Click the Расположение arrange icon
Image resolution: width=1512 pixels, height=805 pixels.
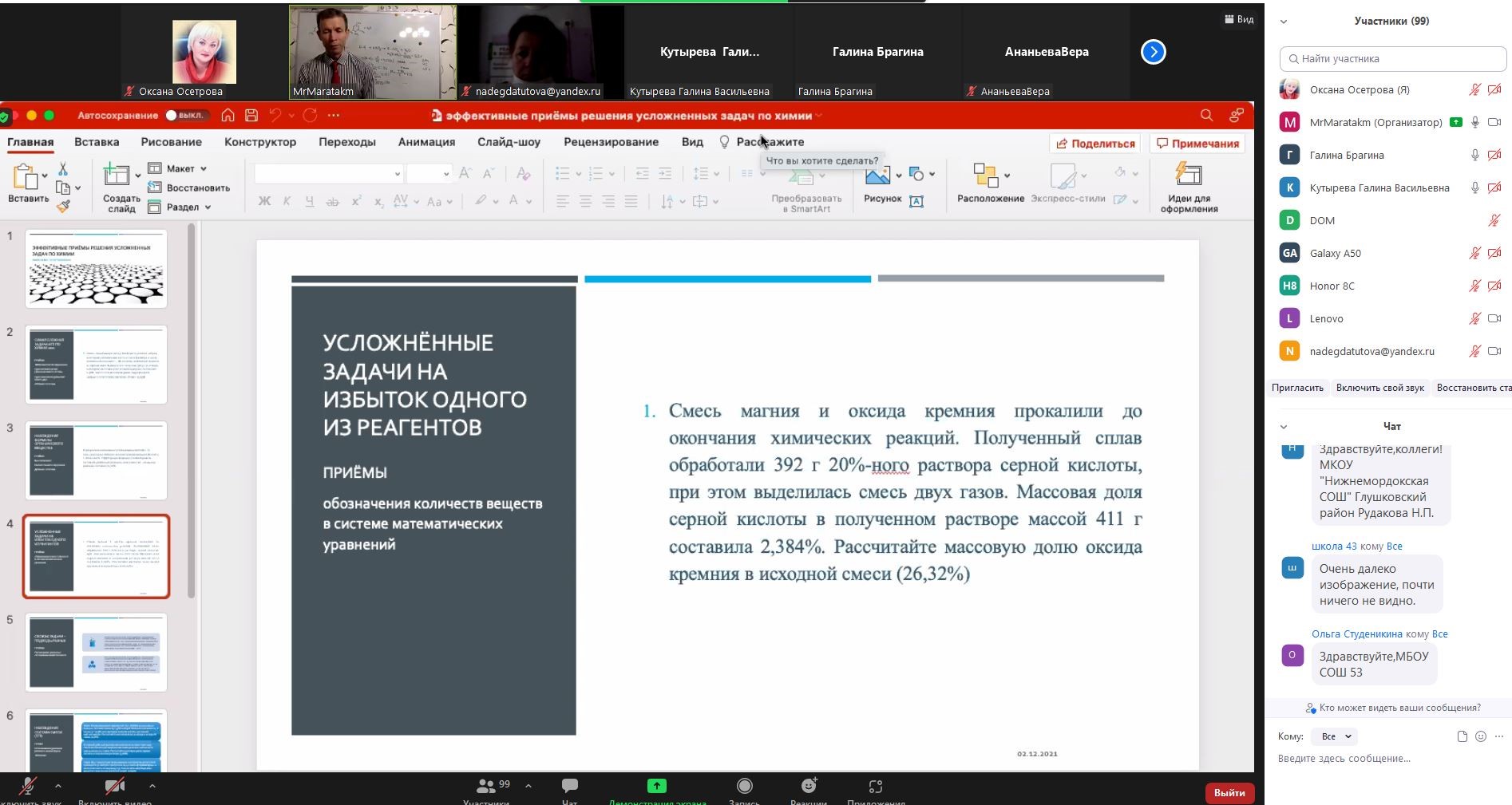pos(985,175)
